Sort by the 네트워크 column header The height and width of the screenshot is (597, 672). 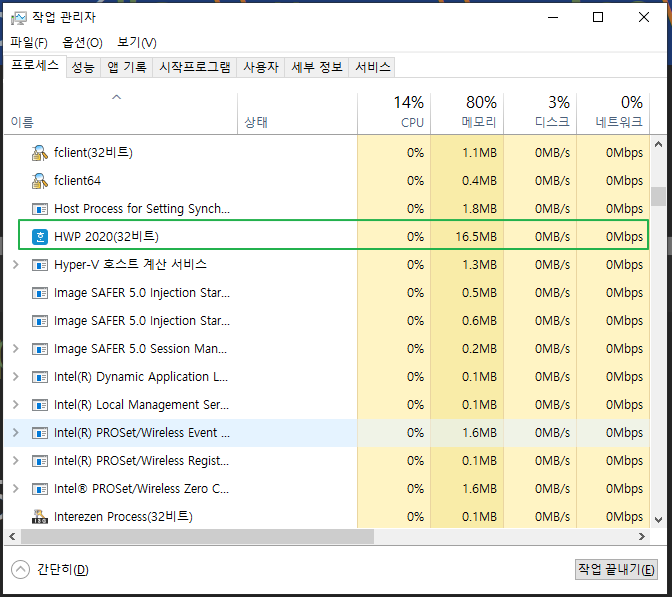click(613, 114)
